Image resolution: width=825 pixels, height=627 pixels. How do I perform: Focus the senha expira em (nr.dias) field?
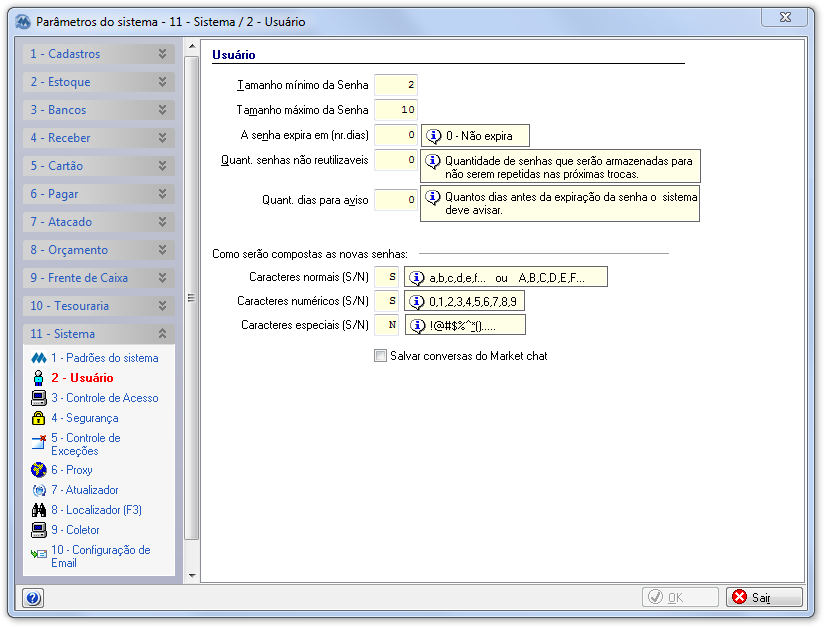pos(396,135)
